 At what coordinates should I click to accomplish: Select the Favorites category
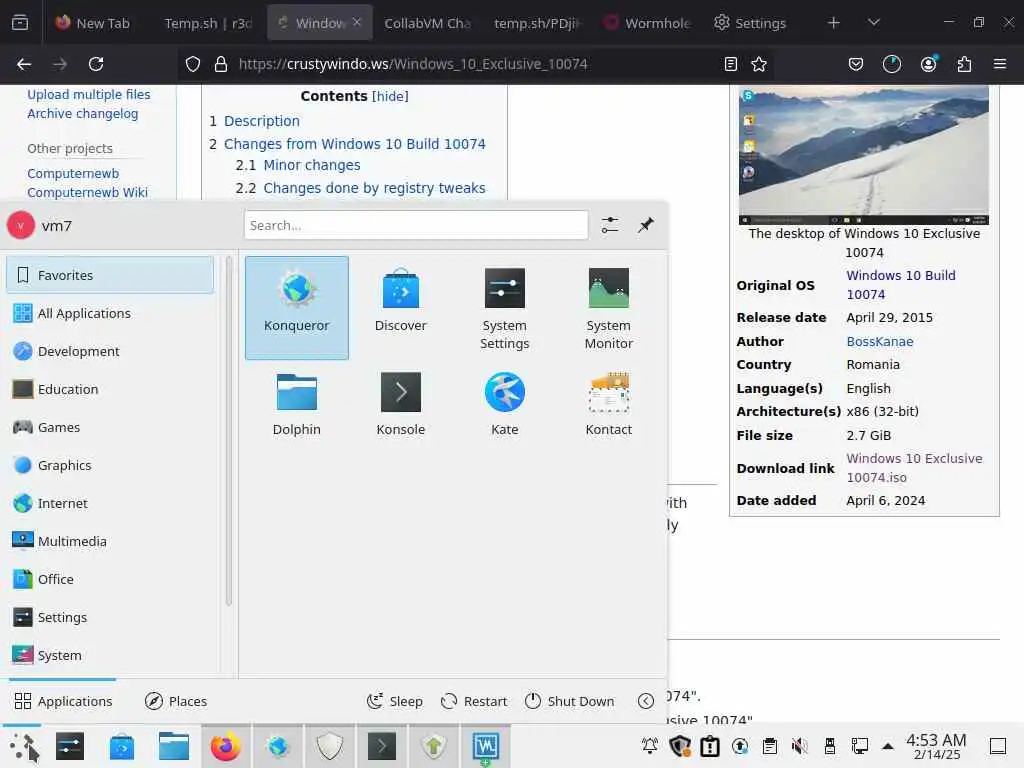[x=110, y=275]
